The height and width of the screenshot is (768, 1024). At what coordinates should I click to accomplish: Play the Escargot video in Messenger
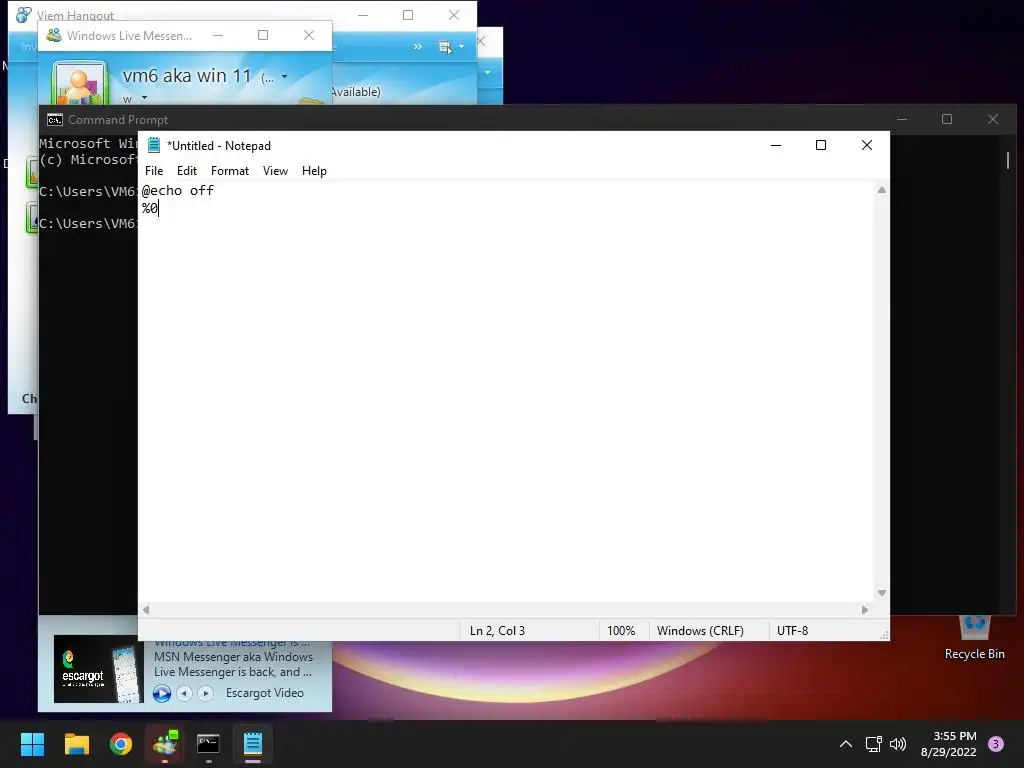coord(162,693)
